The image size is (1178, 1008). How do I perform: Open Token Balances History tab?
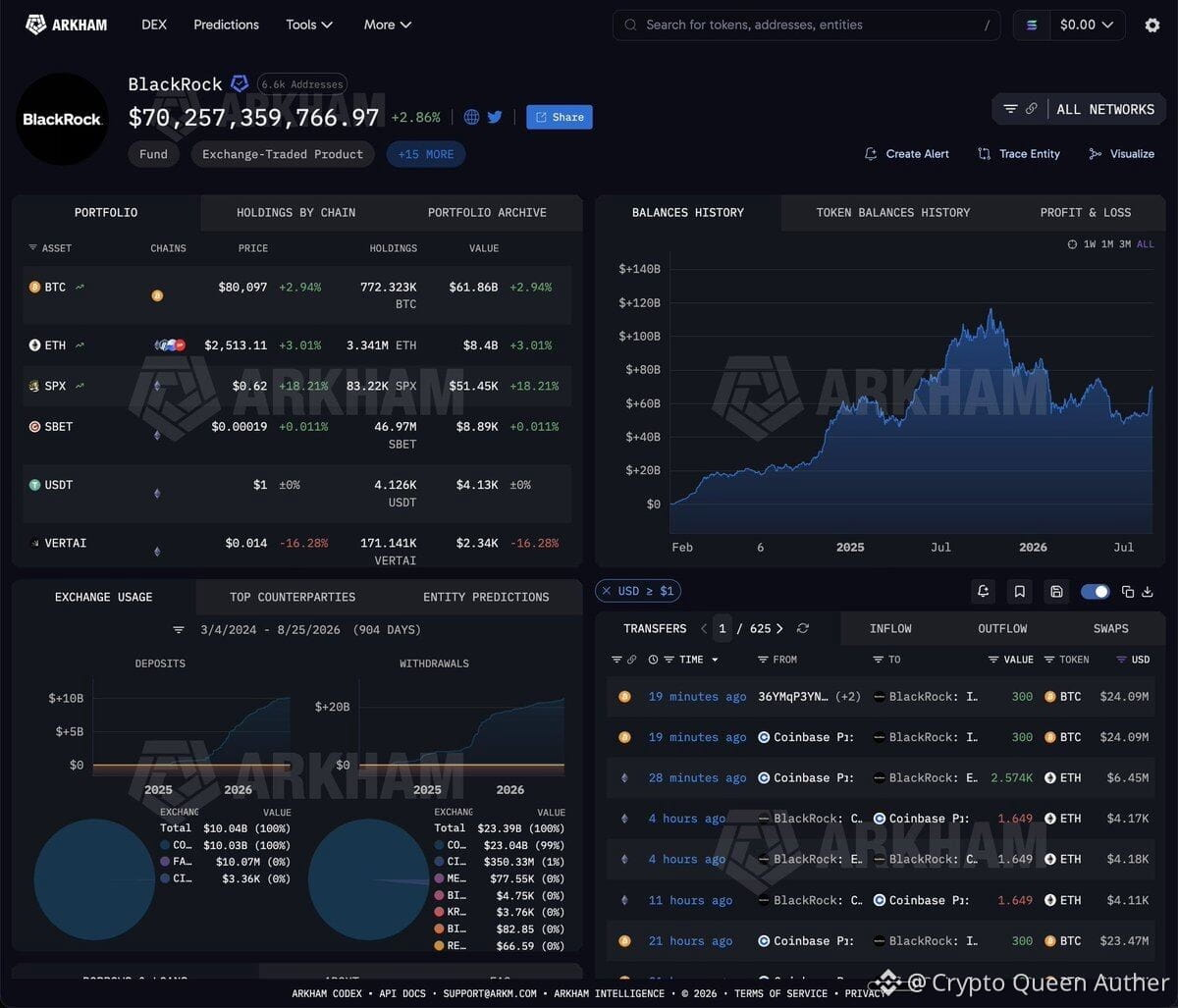pyautogui.click(x=892, y=212)
